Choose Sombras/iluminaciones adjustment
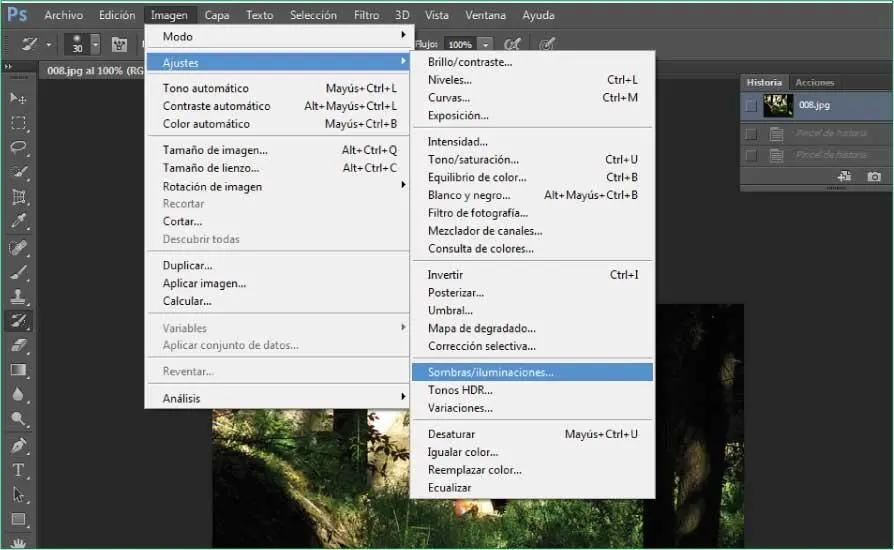This screenshot has height=550, width=894. pyautogui.click(x=532, y=372)
